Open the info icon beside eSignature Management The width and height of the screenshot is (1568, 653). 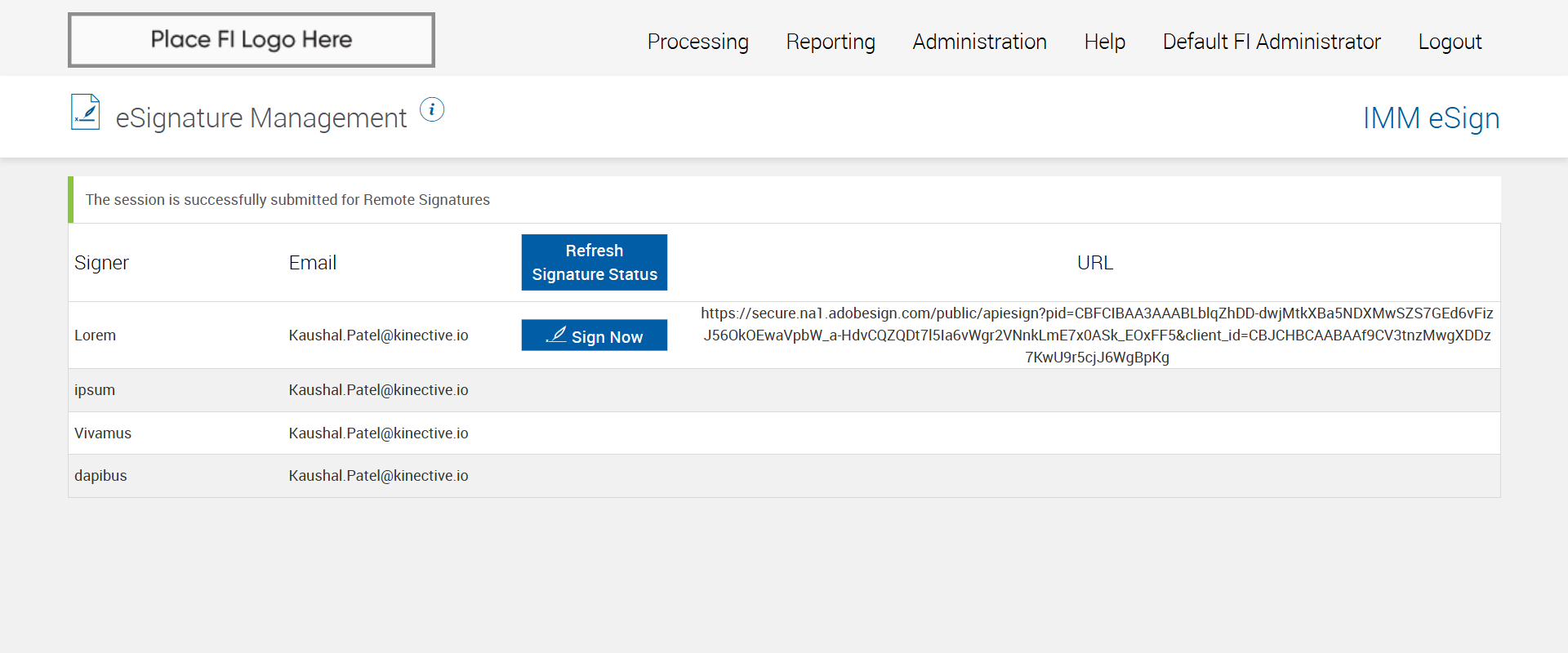pos(432,109)
